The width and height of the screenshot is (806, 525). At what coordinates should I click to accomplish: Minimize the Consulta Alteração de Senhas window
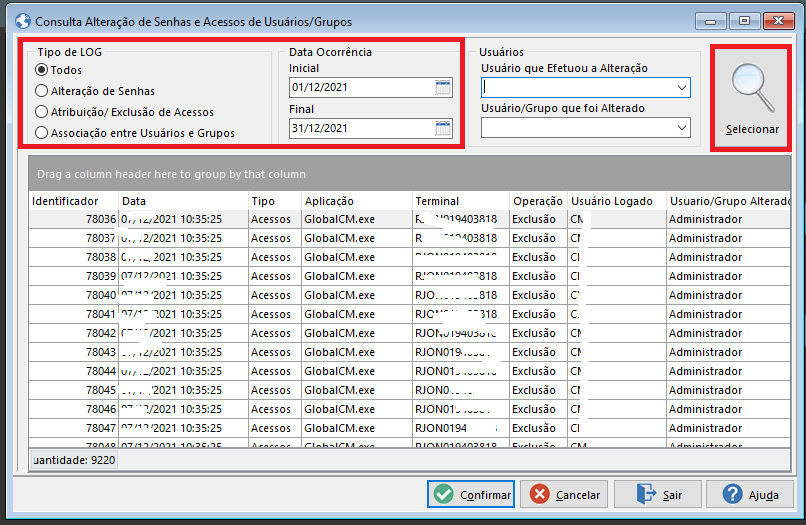[711, 21]
